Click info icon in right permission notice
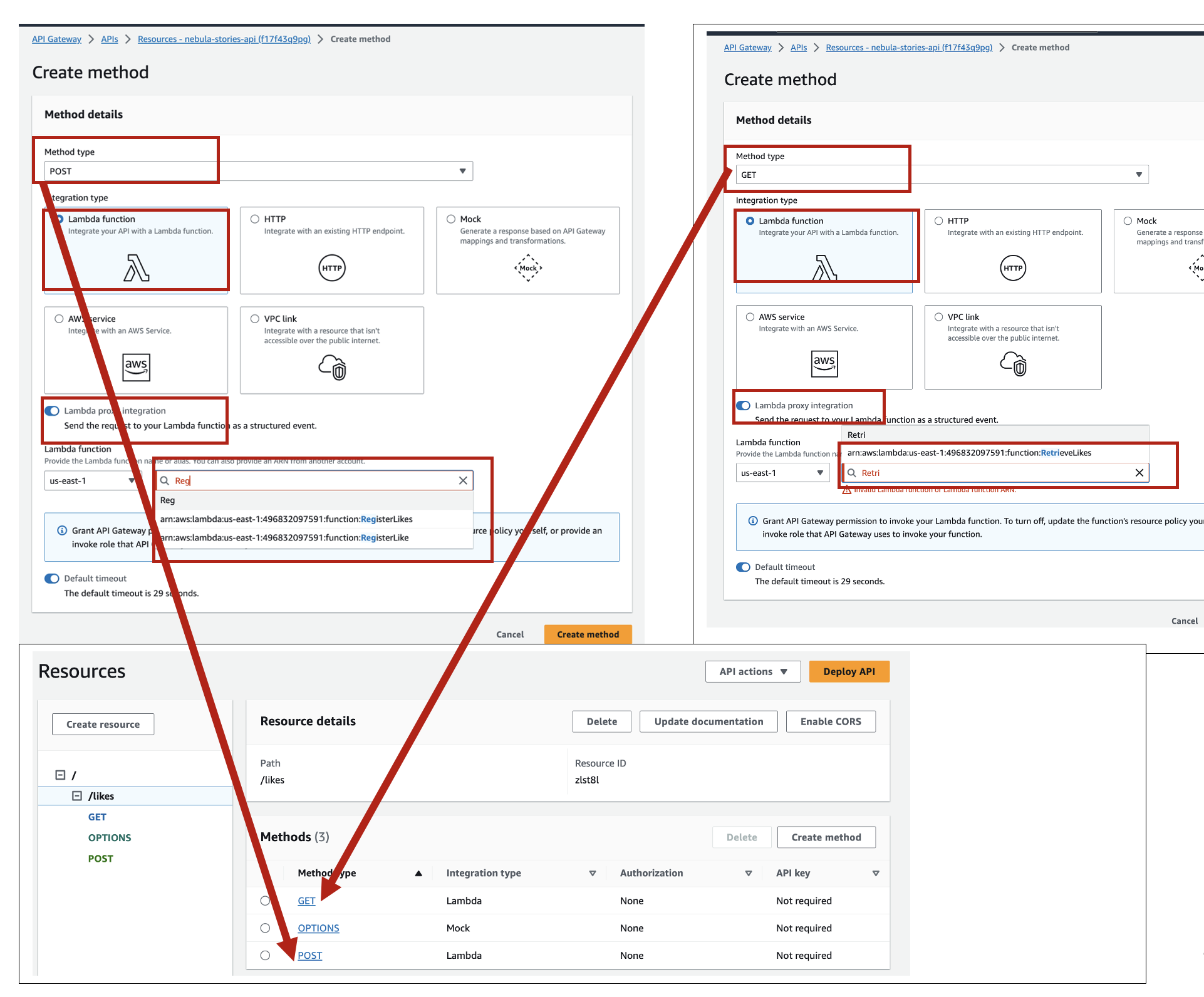This screenshot has height=997, width=1204. pyautogui.click(x=753, y=521)
